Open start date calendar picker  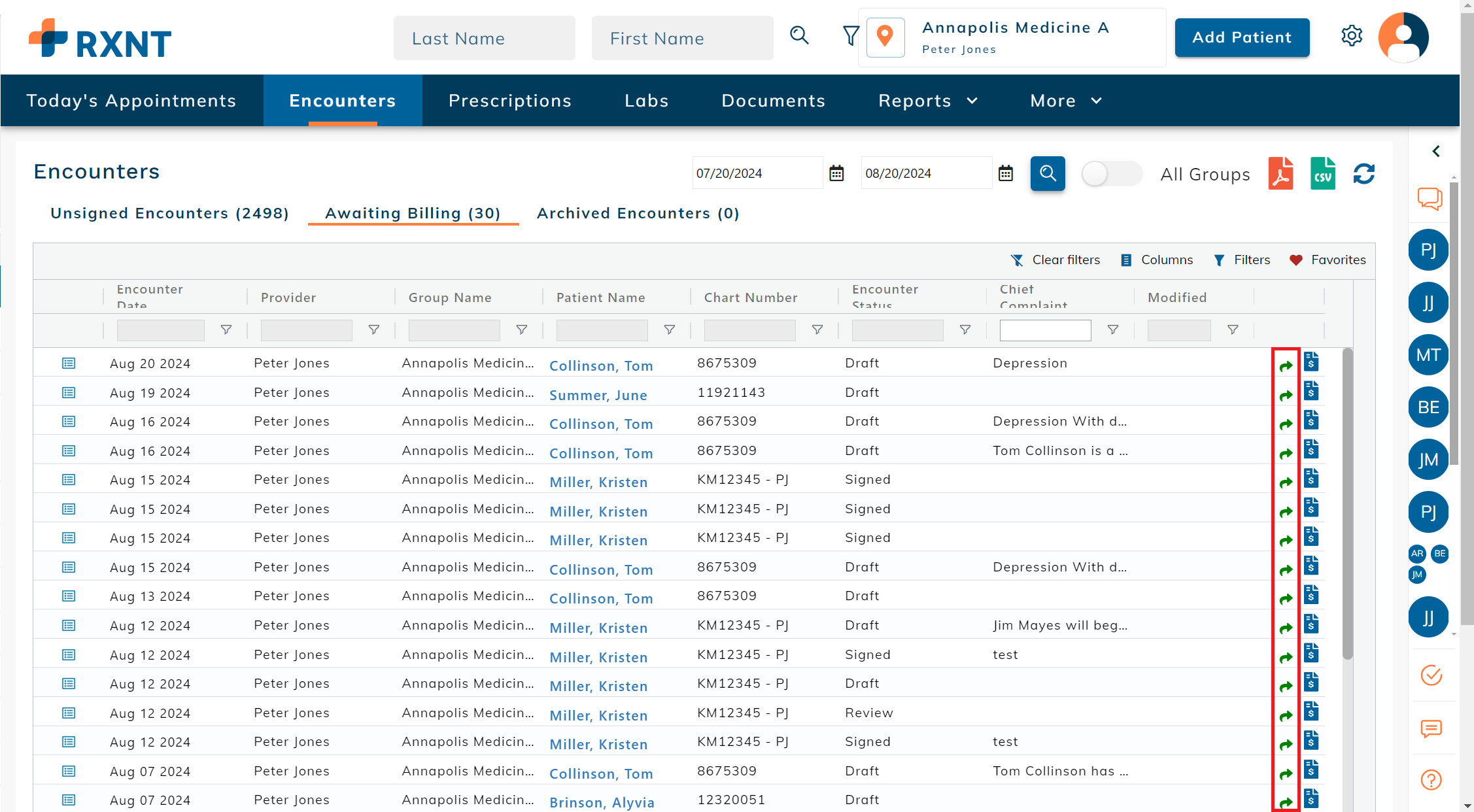point(836,173)
